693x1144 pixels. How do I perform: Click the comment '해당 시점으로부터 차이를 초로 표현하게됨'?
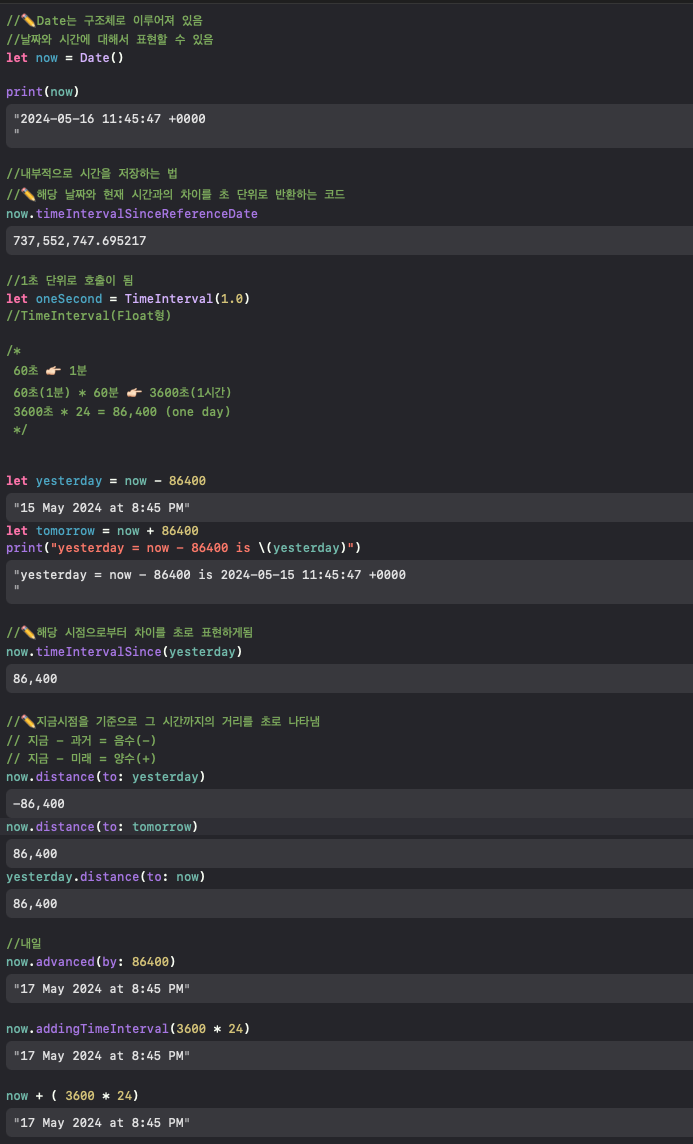129,633
